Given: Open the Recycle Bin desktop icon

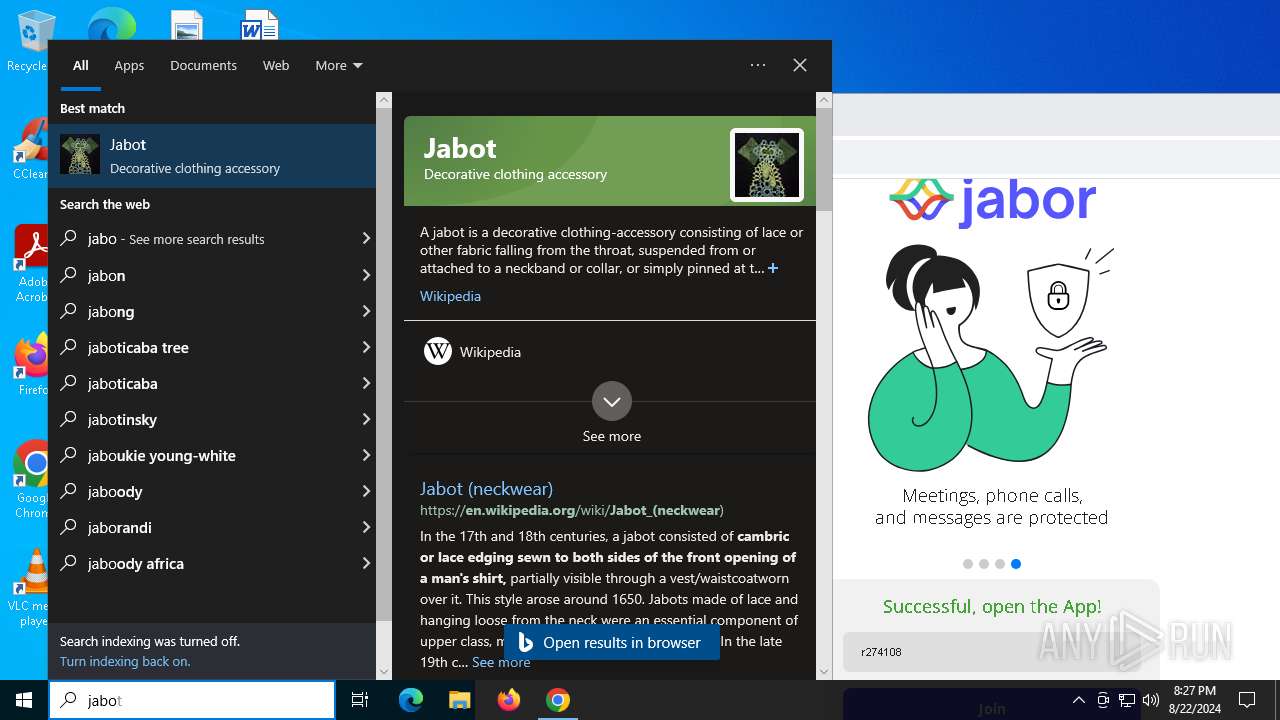Looking at the screenshot, I should 30,42.
